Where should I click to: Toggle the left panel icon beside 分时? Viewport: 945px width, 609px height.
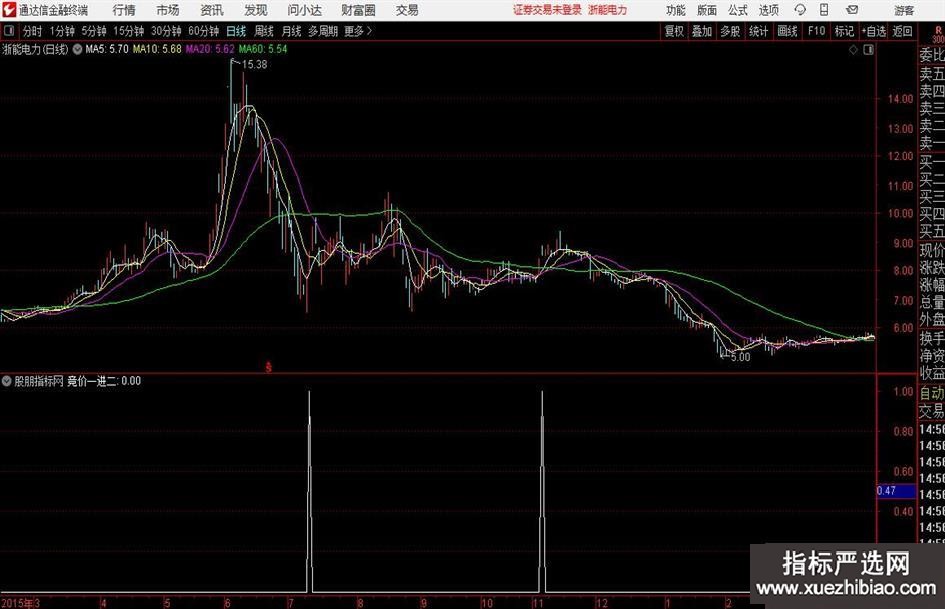8,31
